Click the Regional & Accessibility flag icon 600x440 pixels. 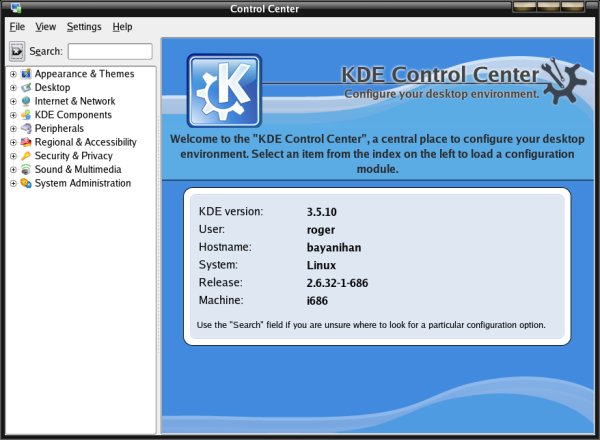[26, 142]
